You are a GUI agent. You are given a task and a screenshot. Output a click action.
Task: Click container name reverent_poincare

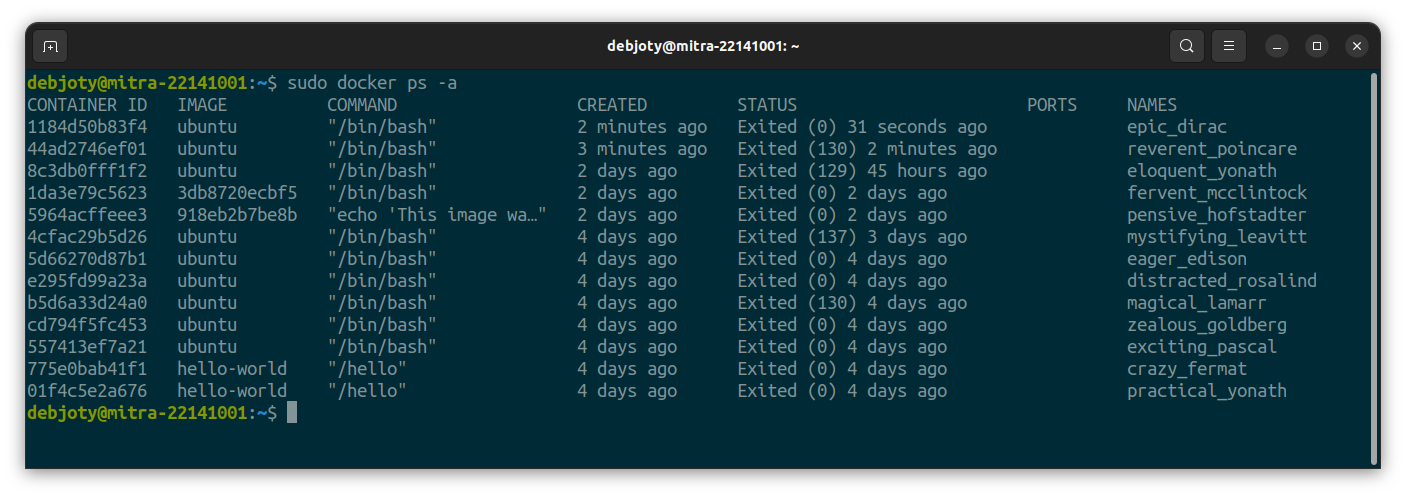tap(1212, 149)
